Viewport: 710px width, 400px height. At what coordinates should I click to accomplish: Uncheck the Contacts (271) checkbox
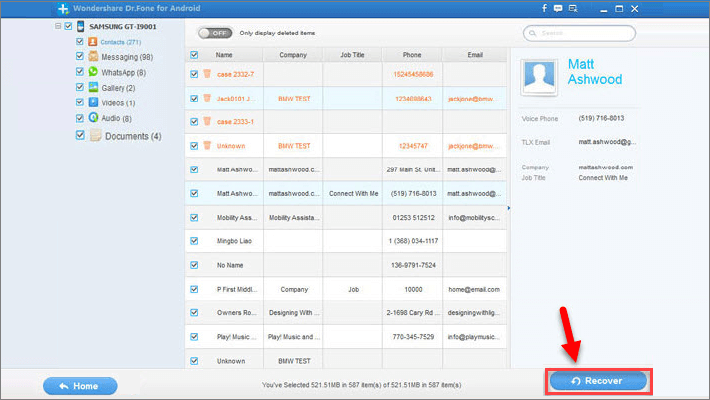tap(80, 42)
